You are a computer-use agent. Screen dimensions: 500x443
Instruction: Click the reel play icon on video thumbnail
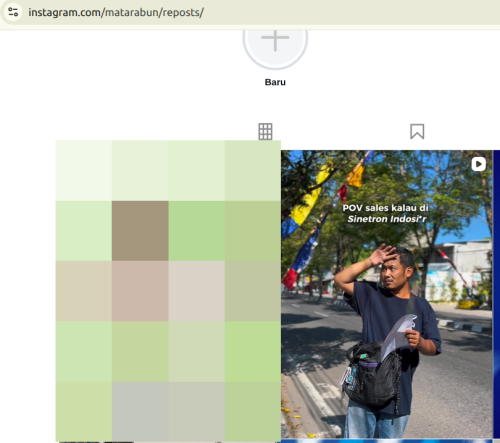coord(479,164)
